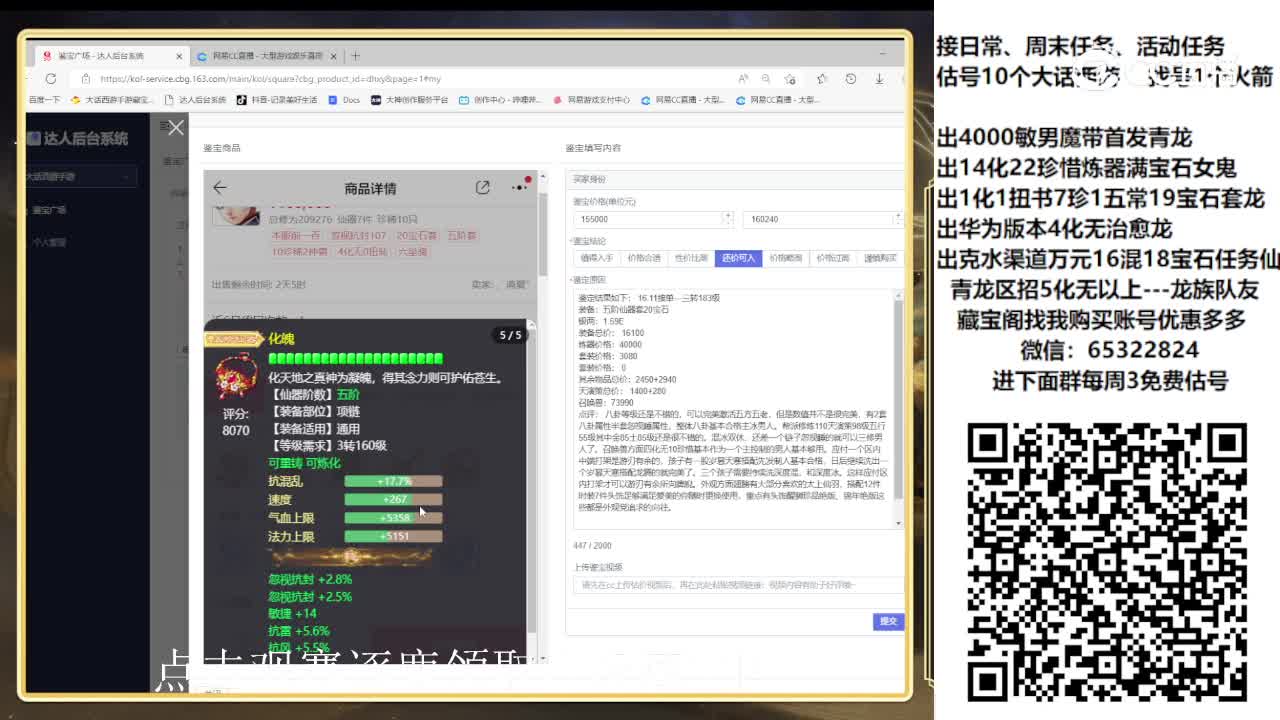Open the share icon in 商品详情 header
This screenshot has height=720, width=1280.
(x=483, y=187)
